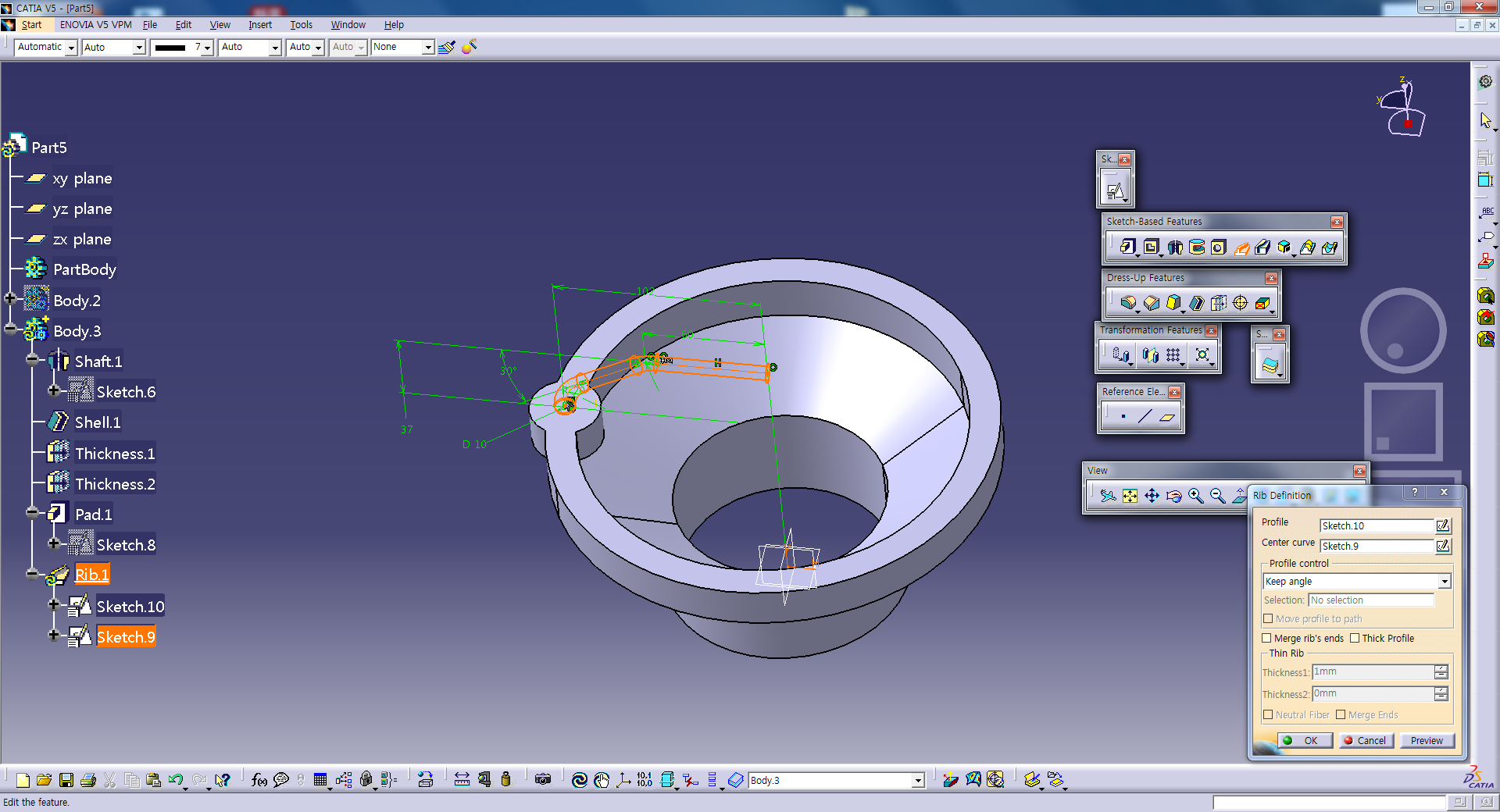Select the Scaling transformation tool
1500x812 pixels.
click(x=1202, y=355)
